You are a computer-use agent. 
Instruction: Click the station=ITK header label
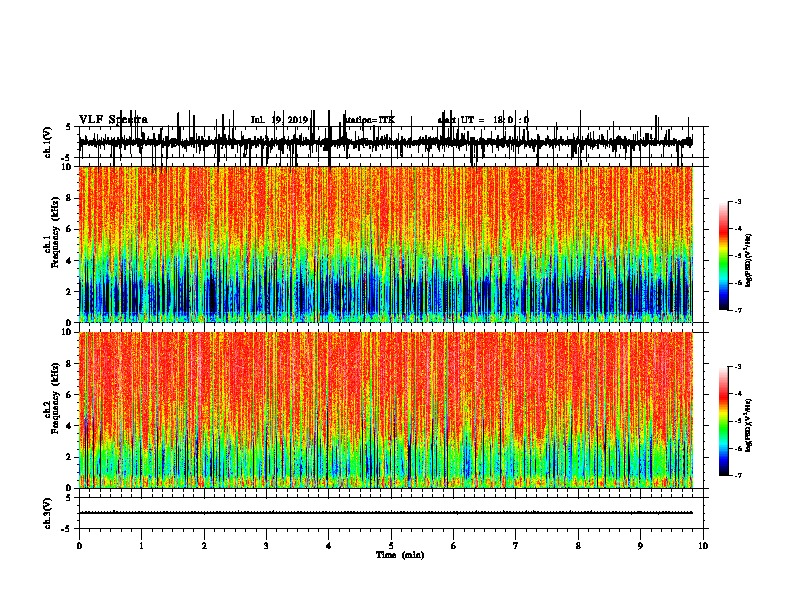(x=369, y=120)
